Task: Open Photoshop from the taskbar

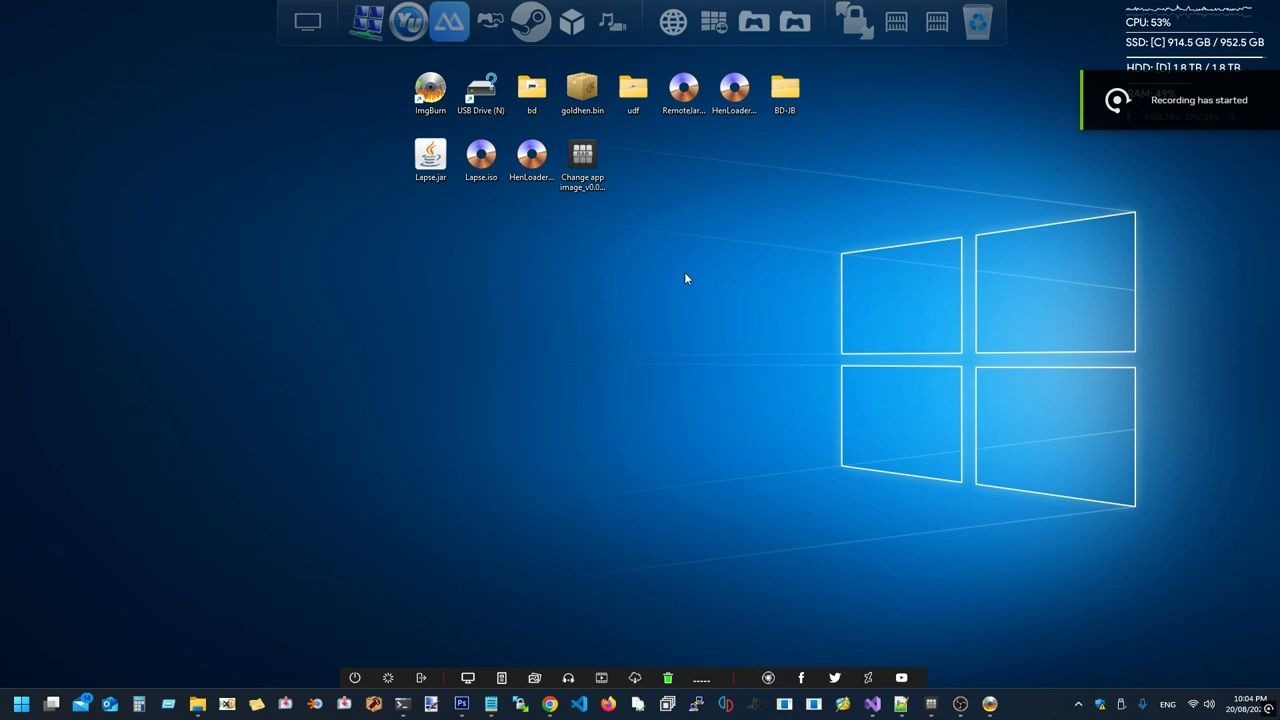Action: click(461, 704)
